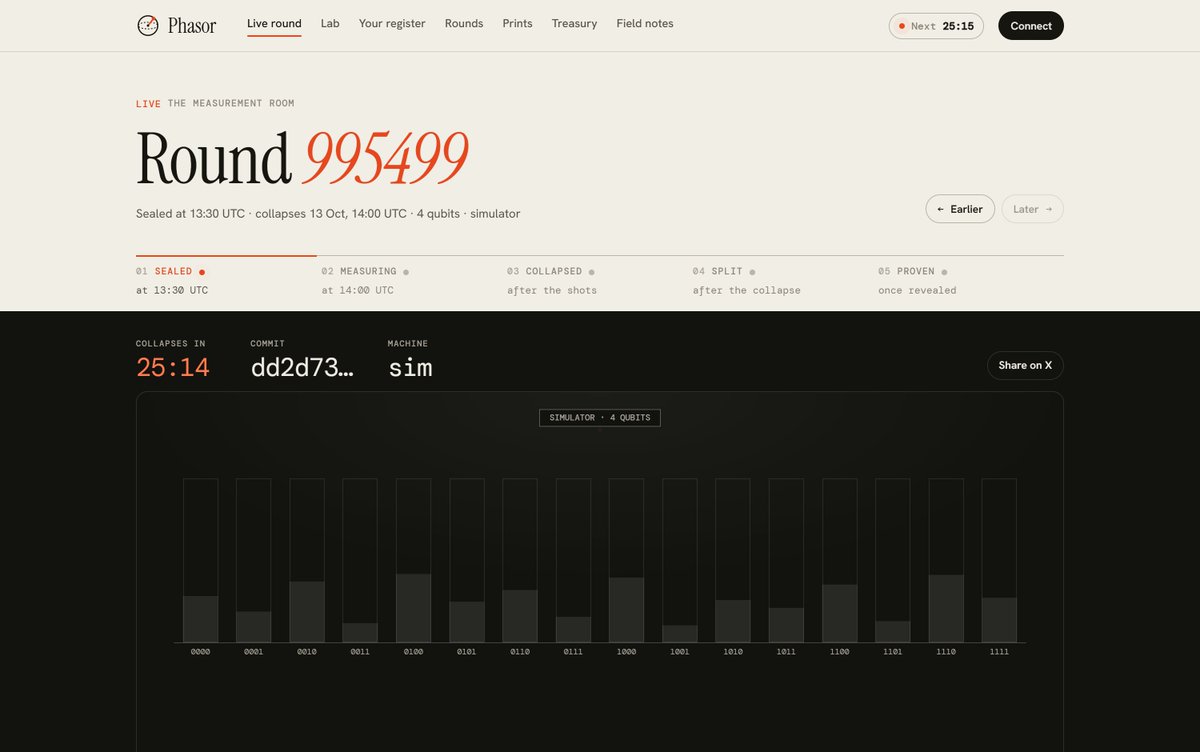This screenshot has width=1200, height=752.
Task: Navigate to Treasury
Action: click(574, 23)
